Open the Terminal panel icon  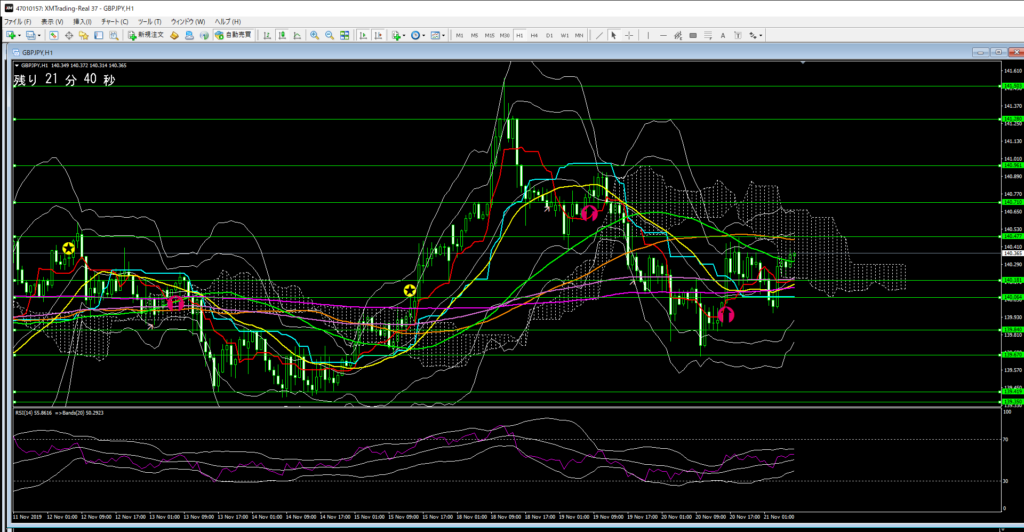tap(99, 35)
